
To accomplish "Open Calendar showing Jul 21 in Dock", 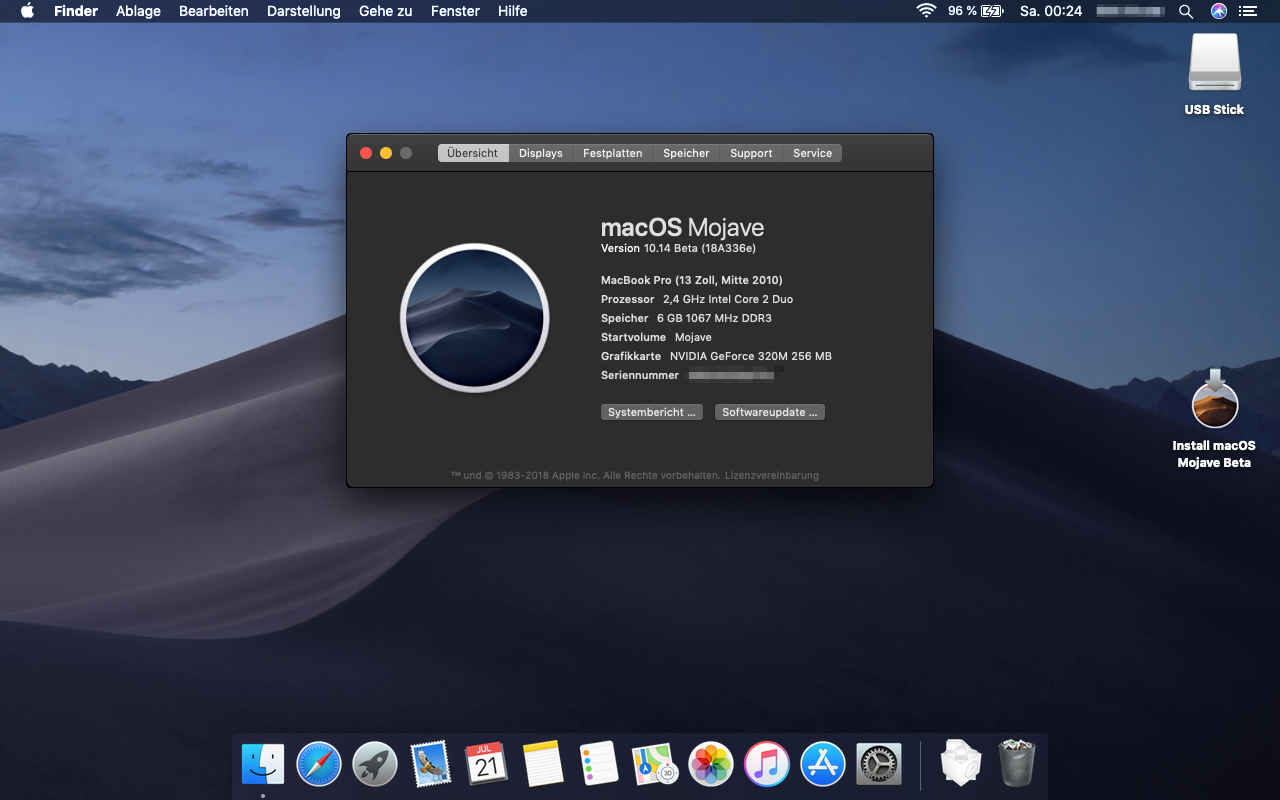I will pyautogui.click(x=487, y=765).
